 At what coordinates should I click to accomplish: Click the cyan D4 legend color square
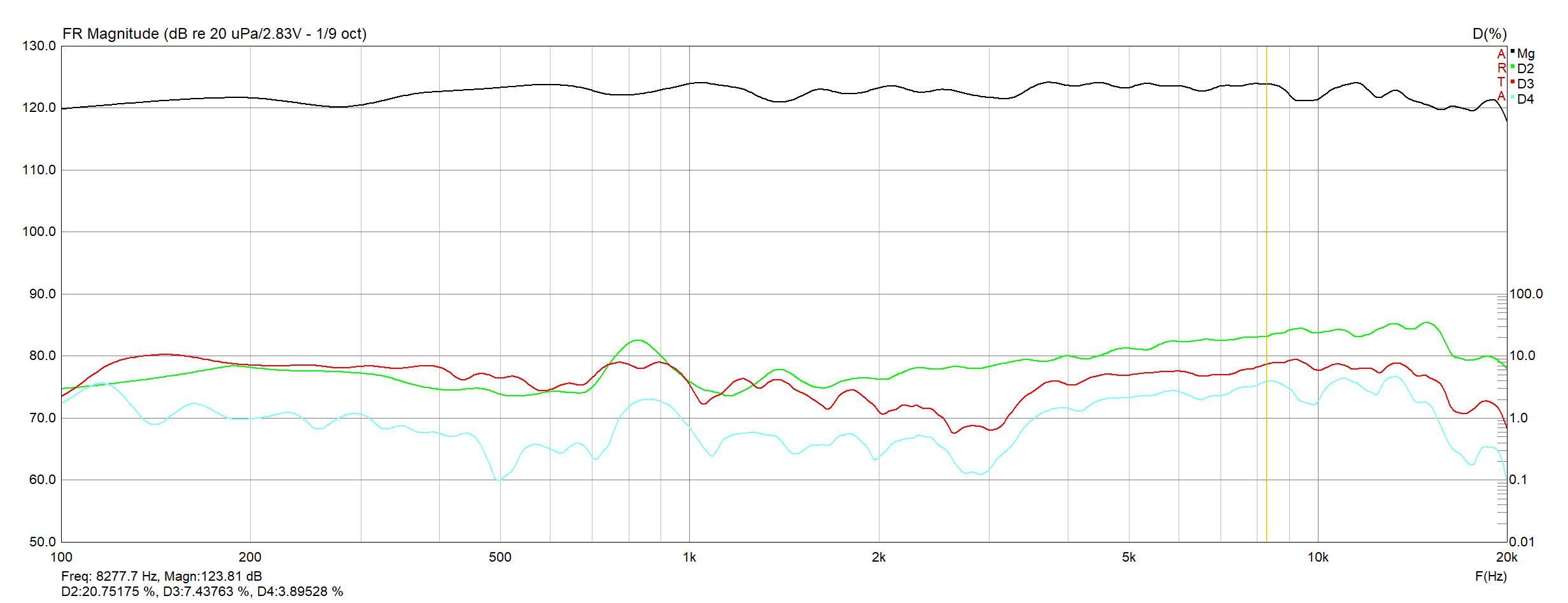click(1513, 97)
